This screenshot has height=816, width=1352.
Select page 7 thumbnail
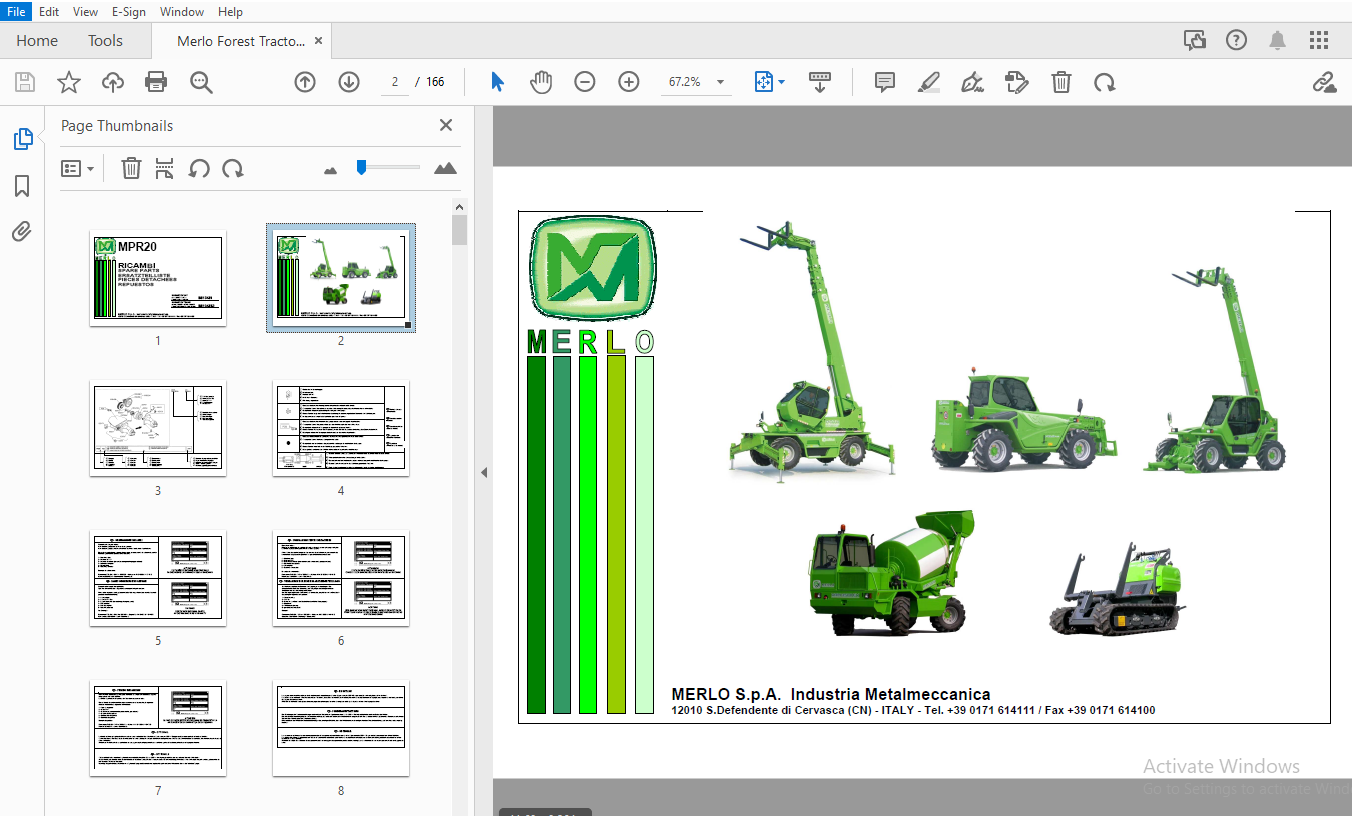pyautogui.click(x=158, y=728)
